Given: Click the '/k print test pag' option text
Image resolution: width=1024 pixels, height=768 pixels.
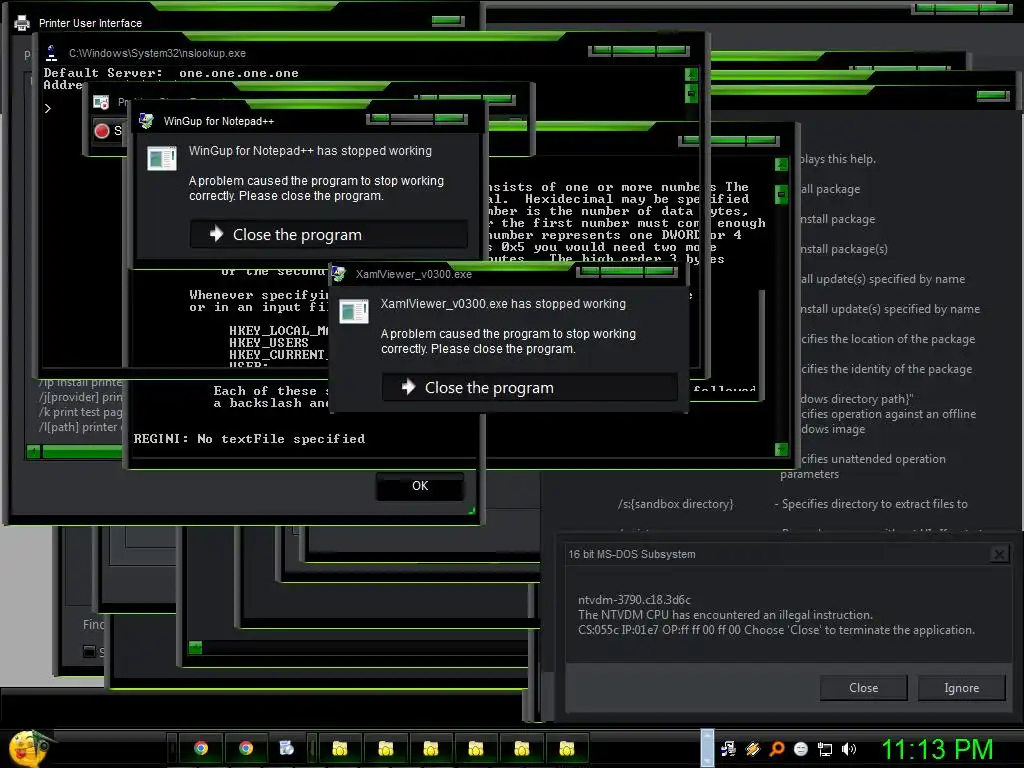Looking at the screenshot, I should tap(80, 412).
